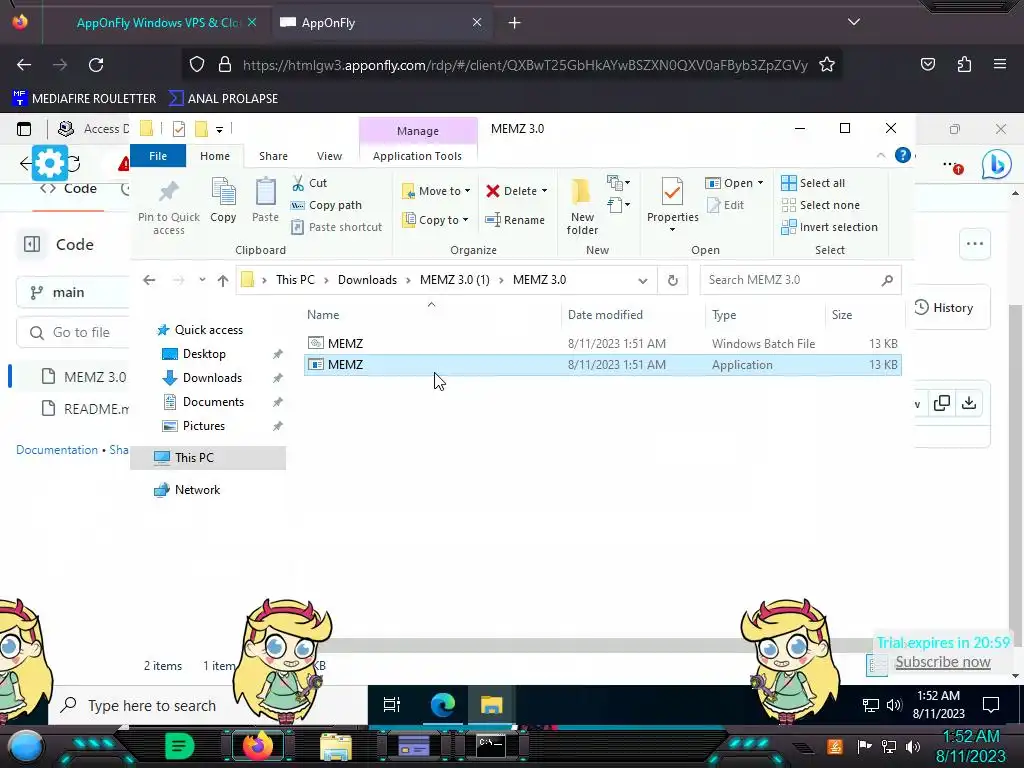Click History in the GitHub page
This screenshot has width=1024, height=768.
[x=944, y=308]
